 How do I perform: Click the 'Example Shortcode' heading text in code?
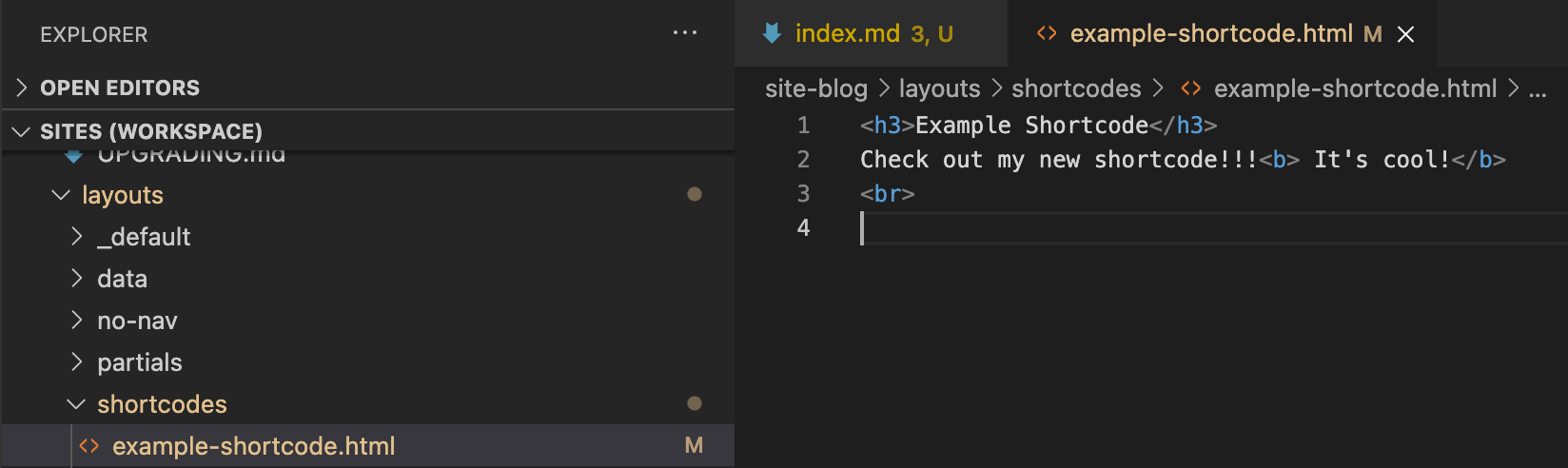click(1032, 125)
